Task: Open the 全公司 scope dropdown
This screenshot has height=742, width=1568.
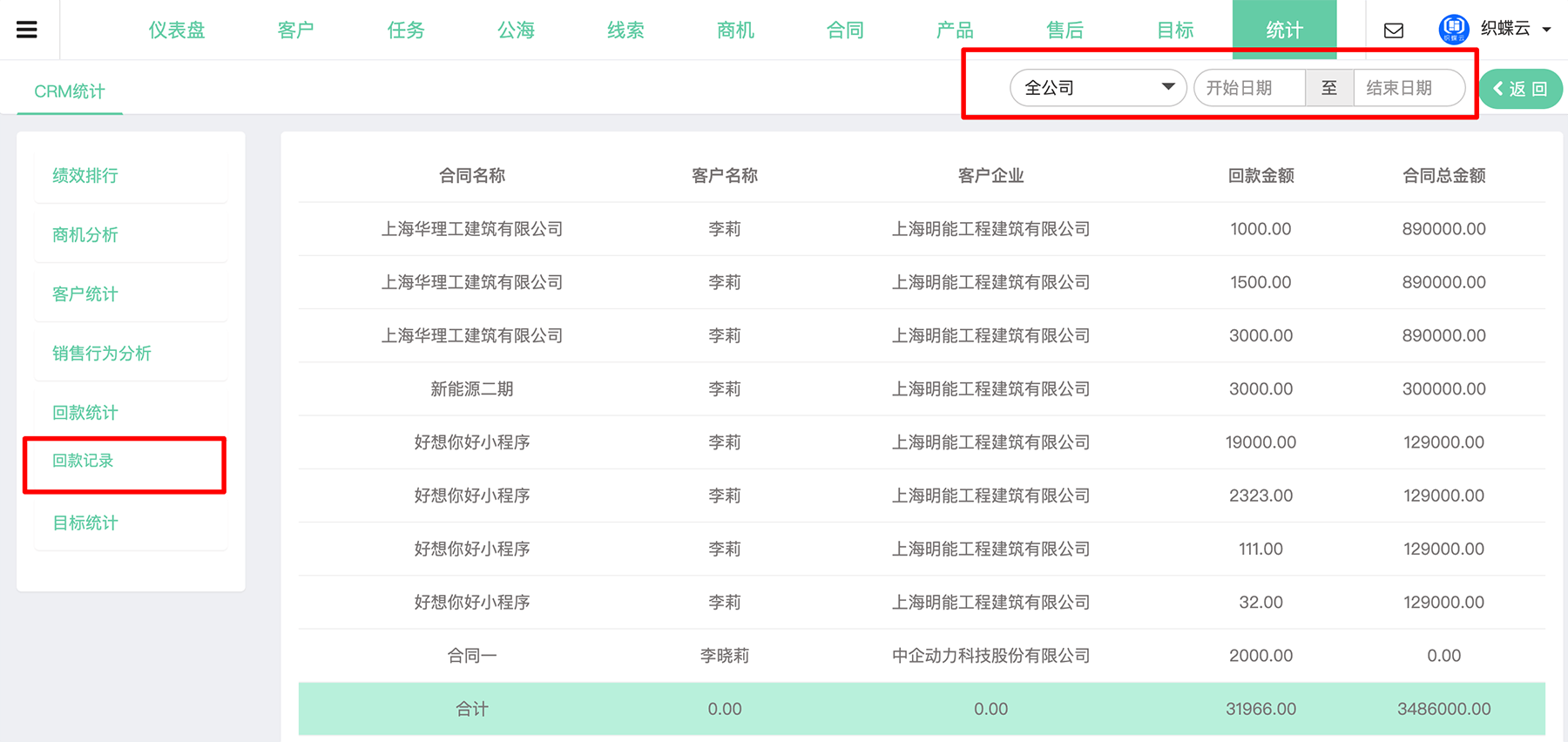Action: tap(1098, 88)
